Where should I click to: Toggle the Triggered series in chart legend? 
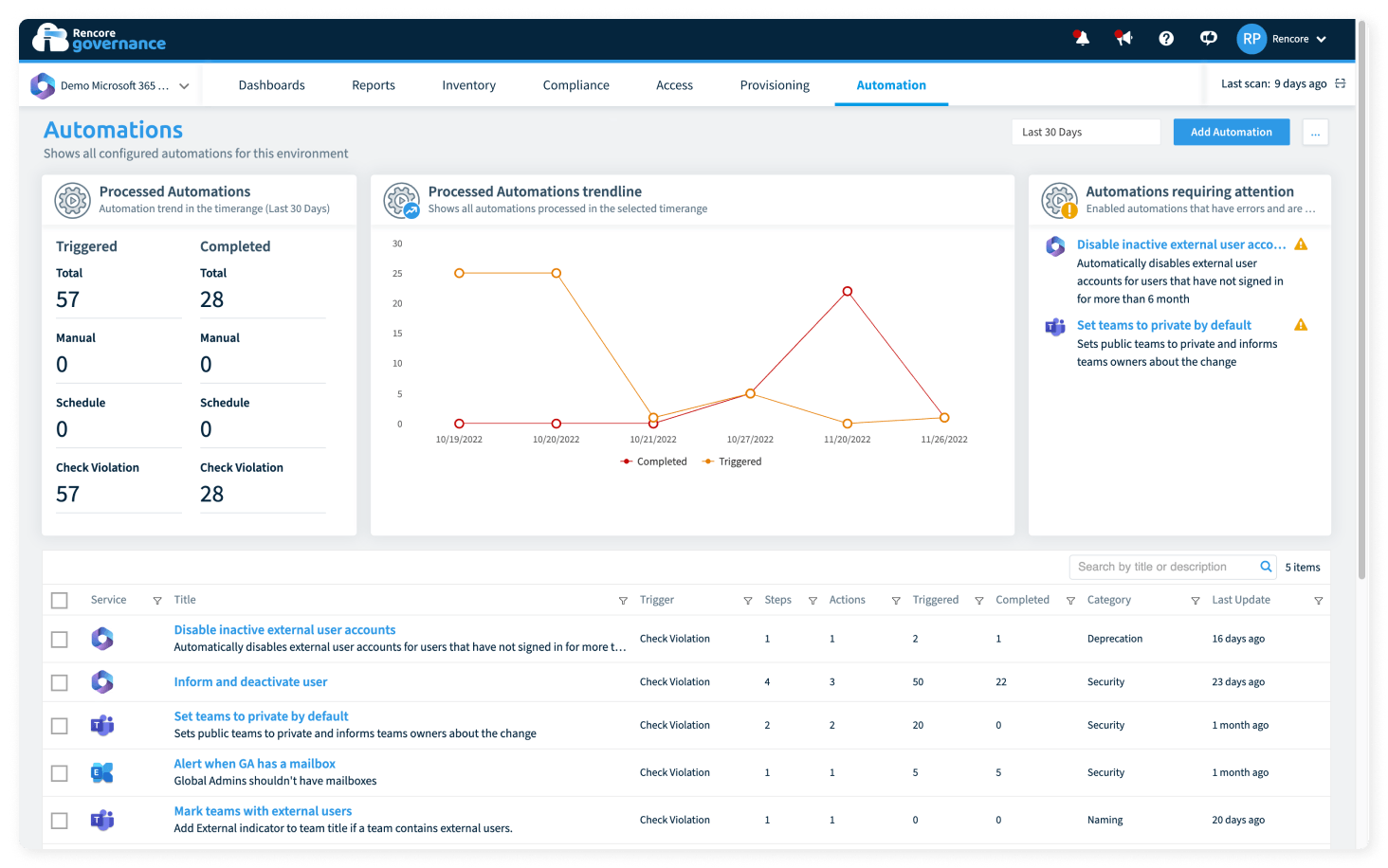coord(732,461)
